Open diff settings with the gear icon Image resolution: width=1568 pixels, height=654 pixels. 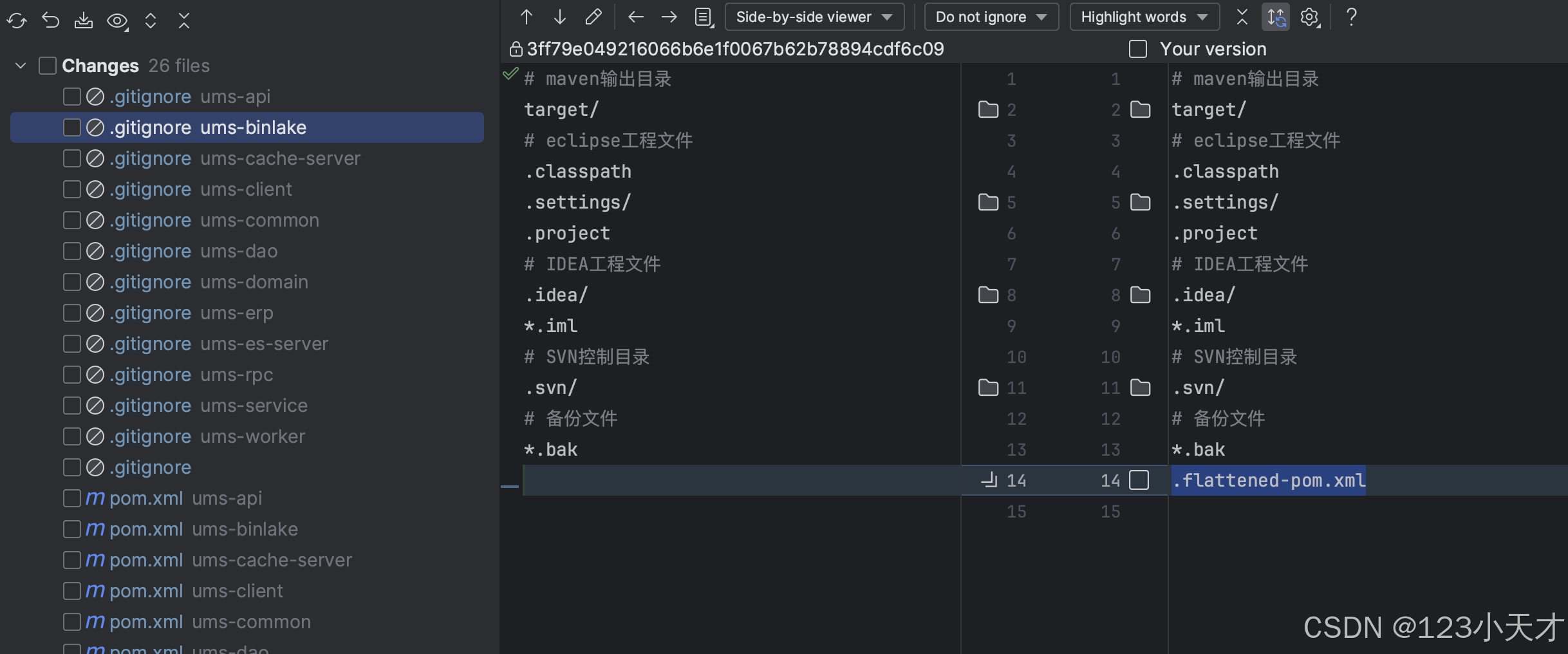[x=1309, y=17]
